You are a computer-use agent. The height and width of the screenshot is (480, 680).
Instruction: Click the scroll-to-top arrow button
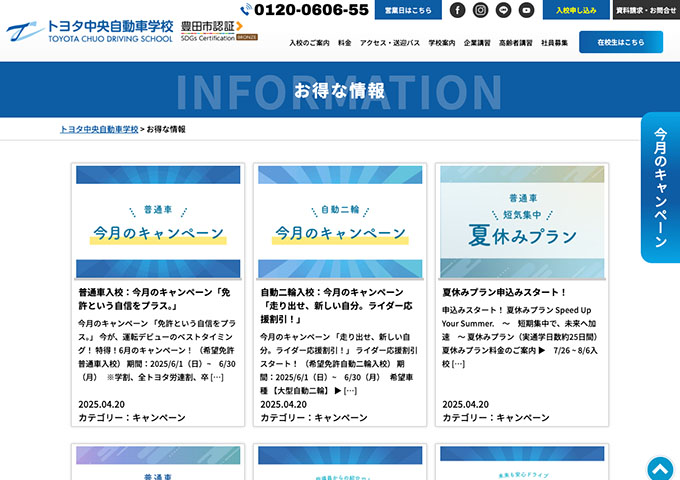point(660,468)
